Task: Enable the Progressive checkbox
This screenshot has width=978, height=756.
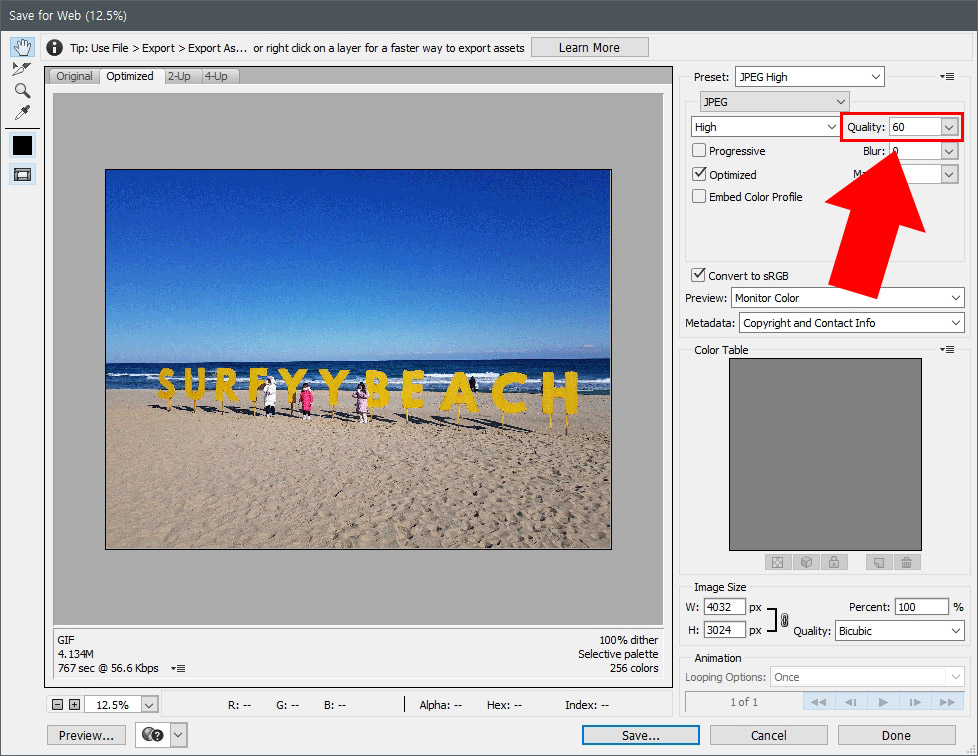Action: 699,150
